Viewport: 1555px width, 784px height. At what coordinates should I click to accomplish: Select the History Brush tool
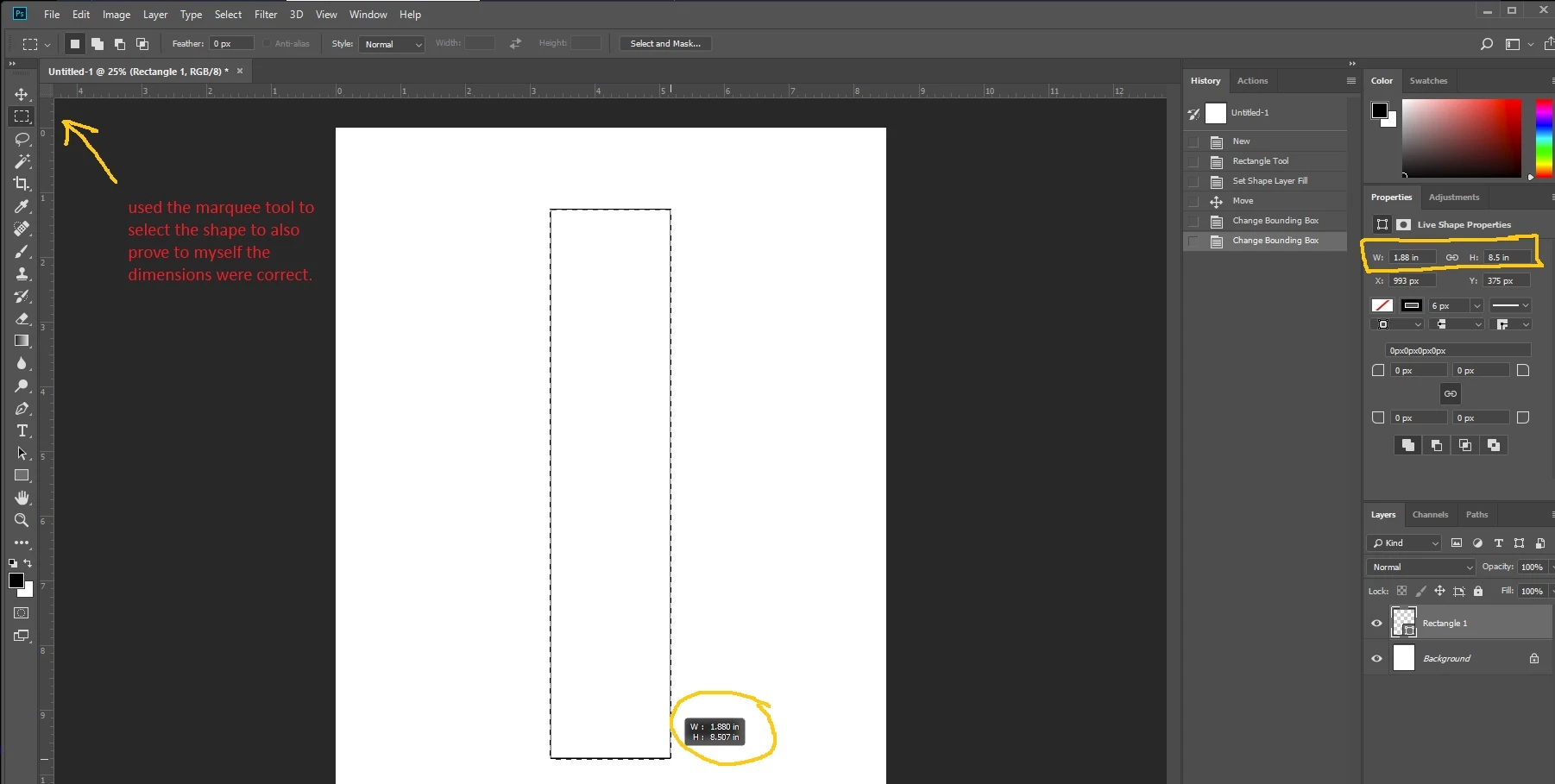(22, 296)
